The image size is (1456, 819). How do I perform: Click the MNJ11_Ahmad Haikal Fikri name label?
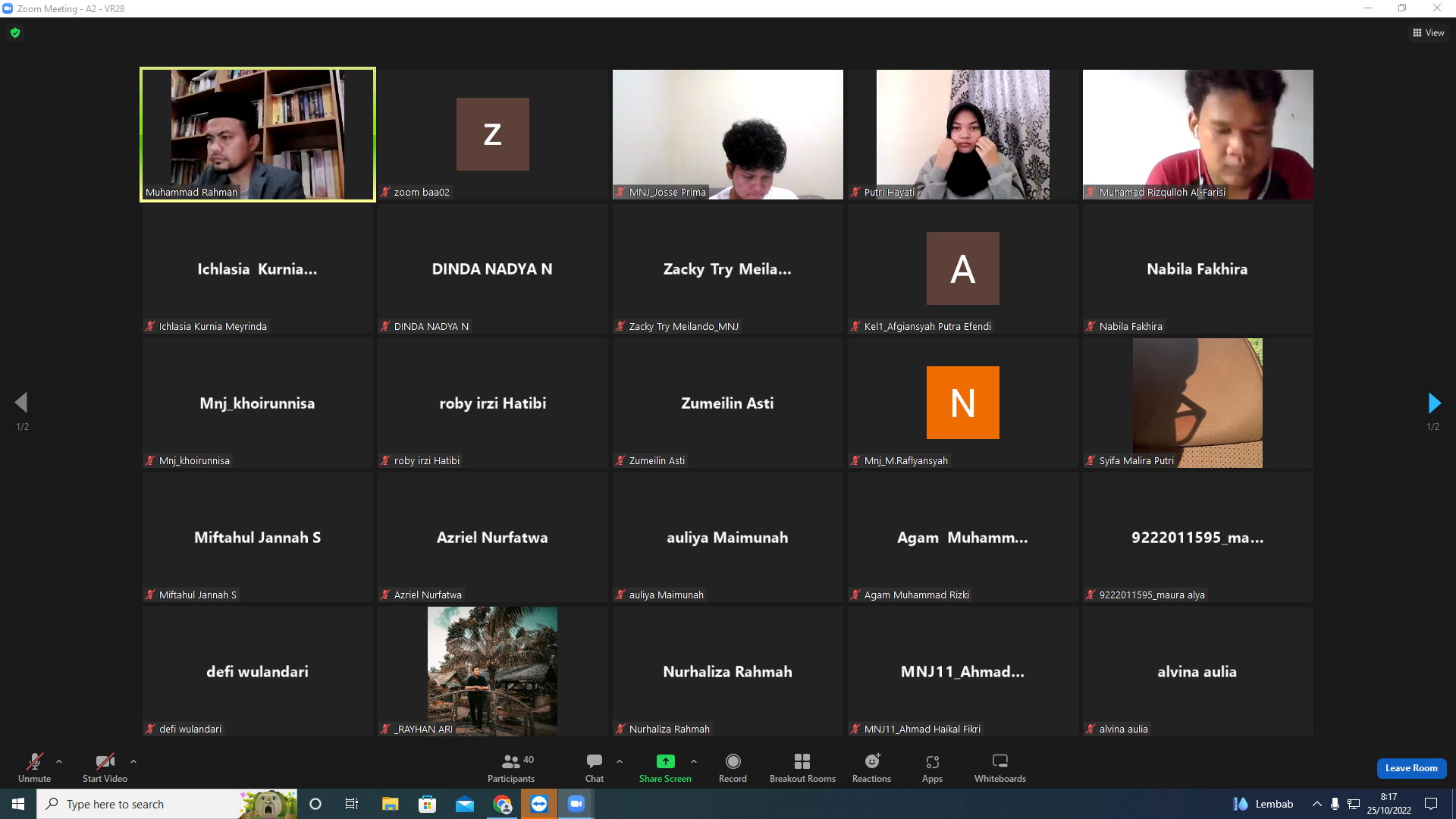(922, 730)
